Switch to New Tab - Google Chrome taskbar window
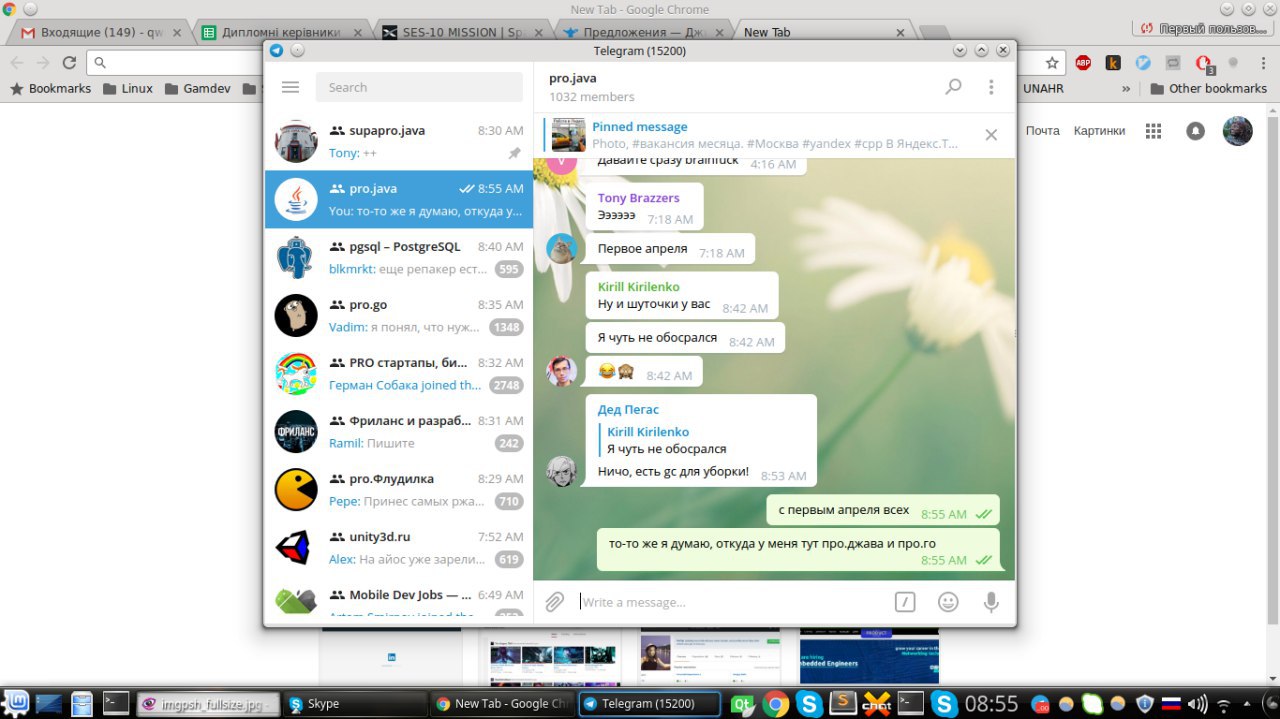1280x719 pixels. tap(503, 704)
